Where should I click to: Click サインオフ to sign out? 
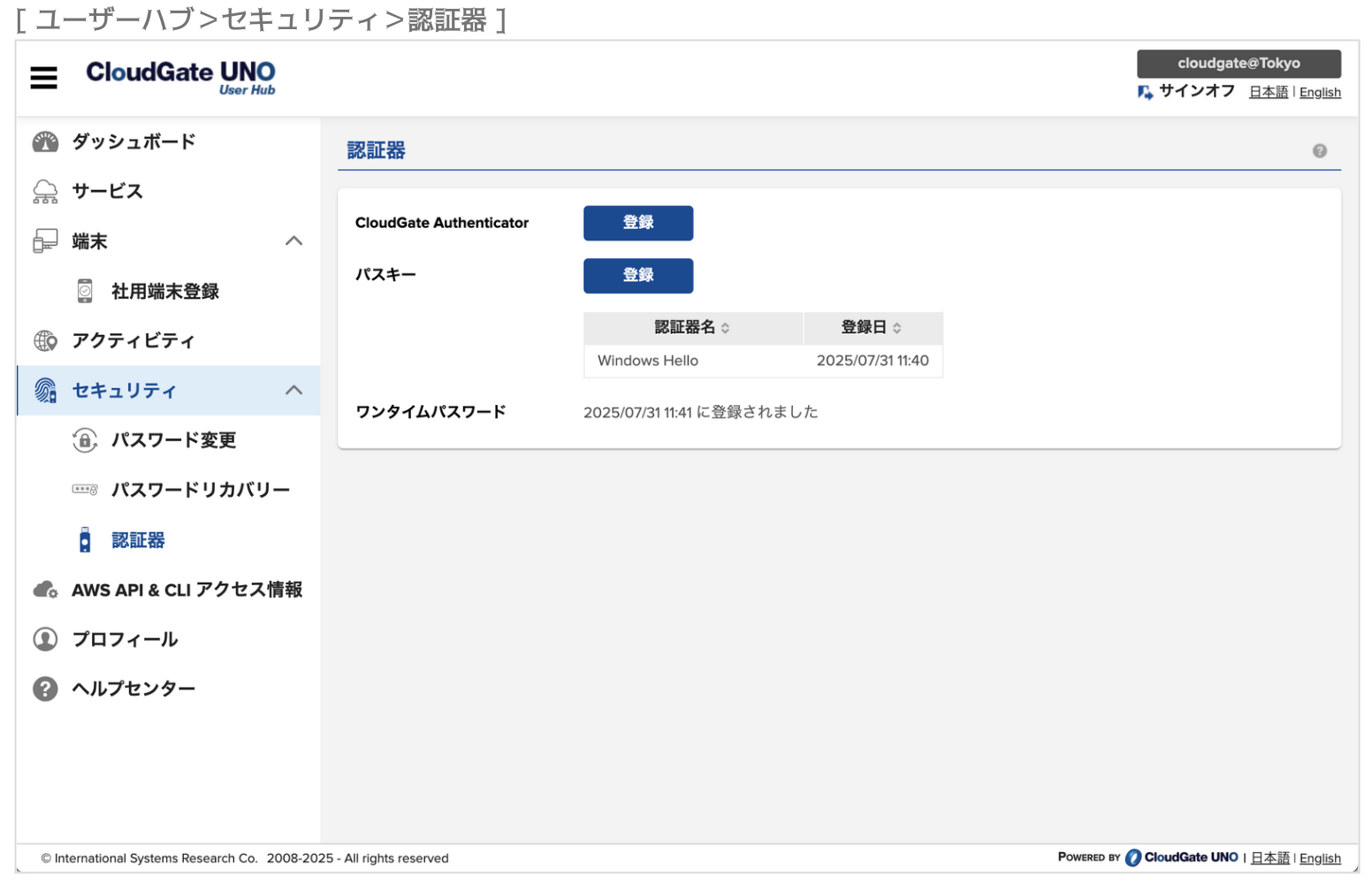coord(1197,91)
